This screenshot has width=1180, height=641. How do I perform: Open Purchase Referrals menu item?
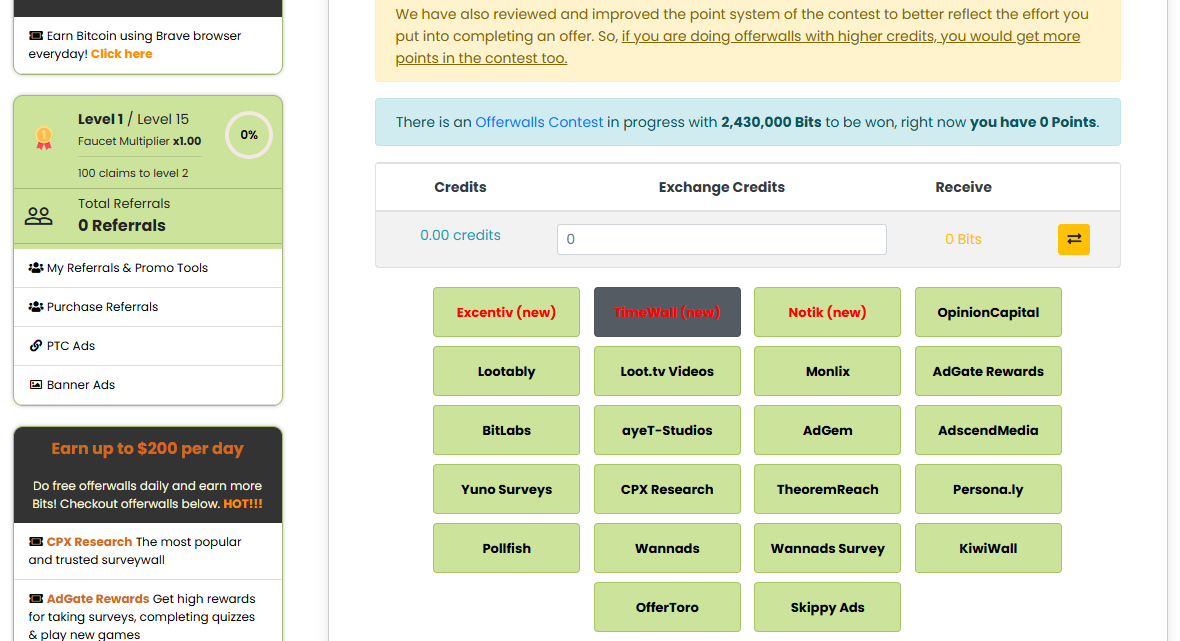point(148,307)
